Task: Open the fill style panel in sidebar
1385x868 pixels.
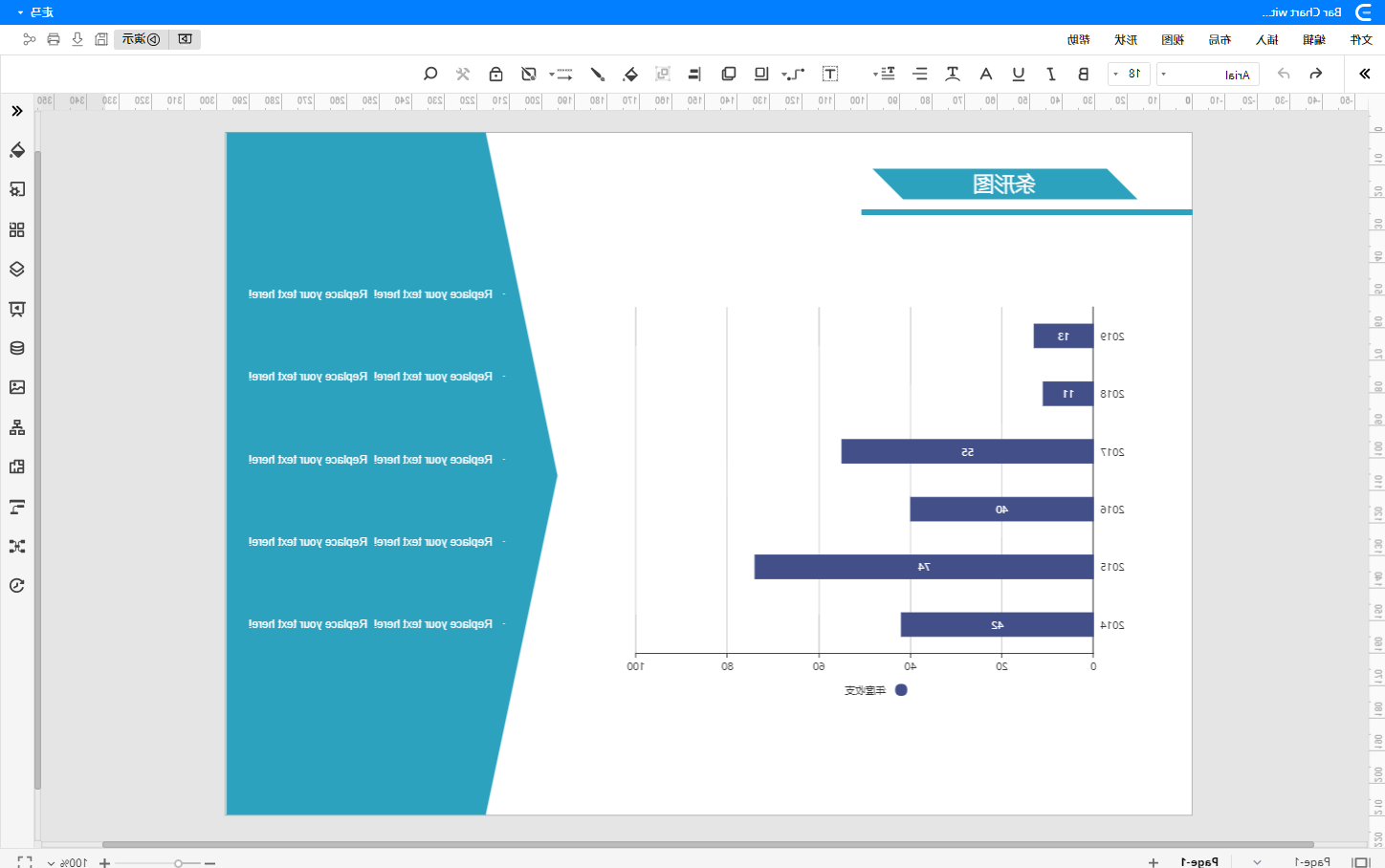Action: point(17,150)
